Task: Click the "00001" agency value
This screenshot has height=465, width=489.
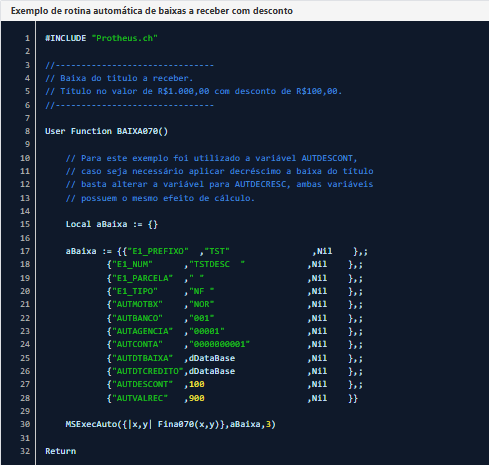Action: [x=206, y=331]
